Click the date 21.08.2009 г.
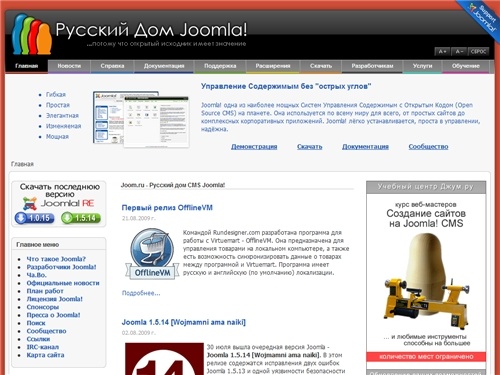 point(139,218)
